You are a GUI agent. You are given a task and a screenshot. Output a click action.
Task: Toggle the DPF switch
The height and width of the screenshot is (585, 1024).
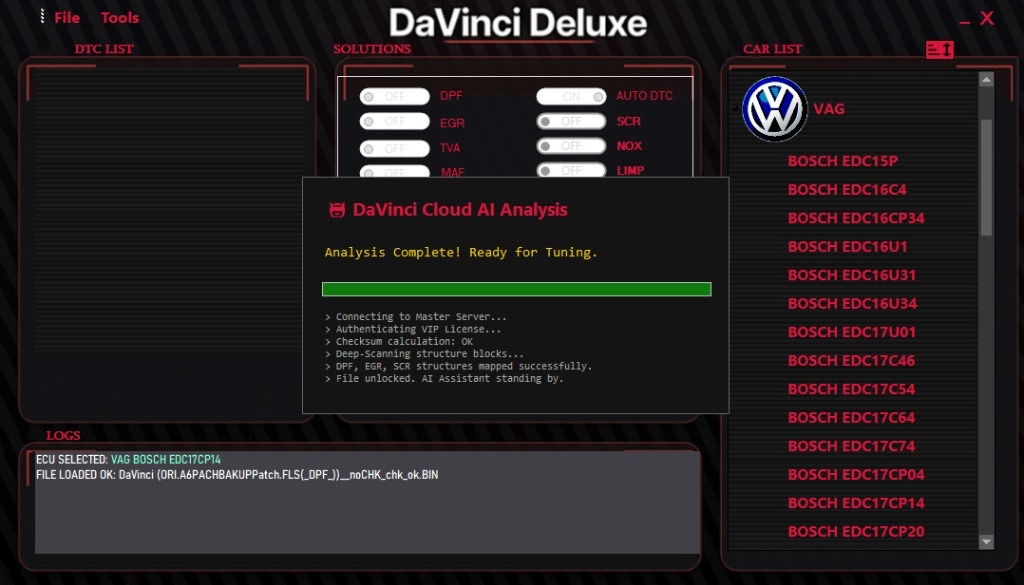pyautogui.click(x=394, y=97)
